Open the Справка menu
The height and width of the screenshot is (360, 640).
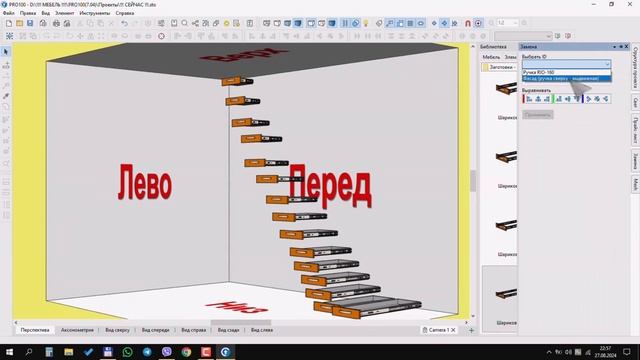[124, 13]
